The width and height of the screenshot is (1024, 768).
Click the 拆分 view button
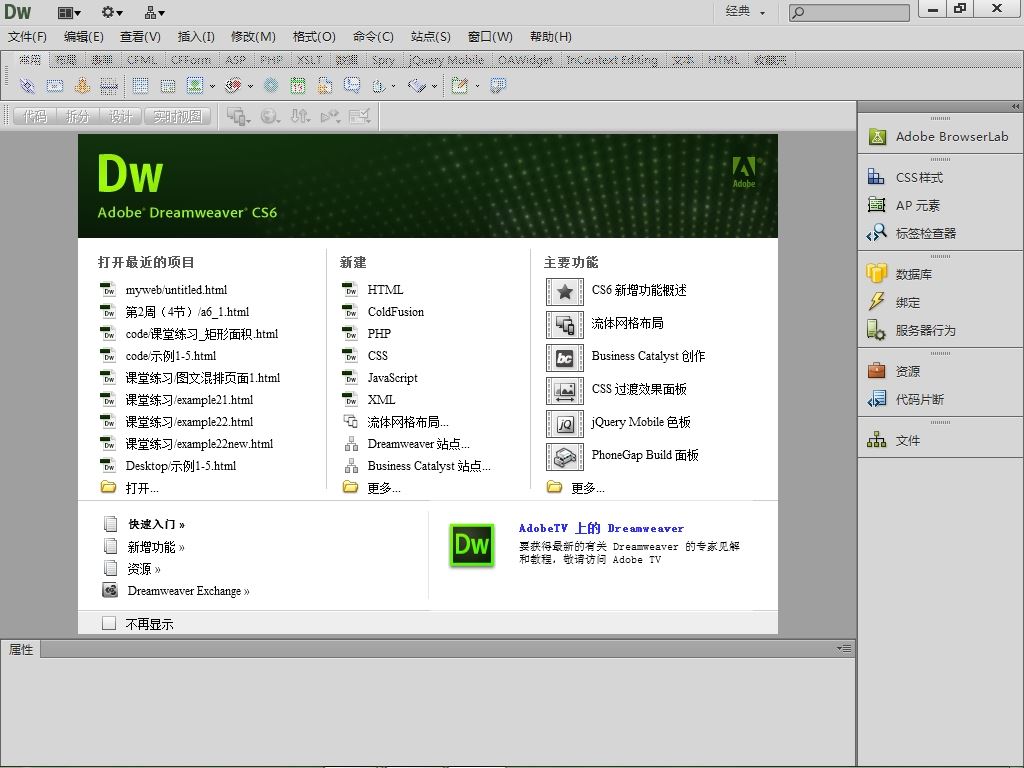(x=77, y=116)
